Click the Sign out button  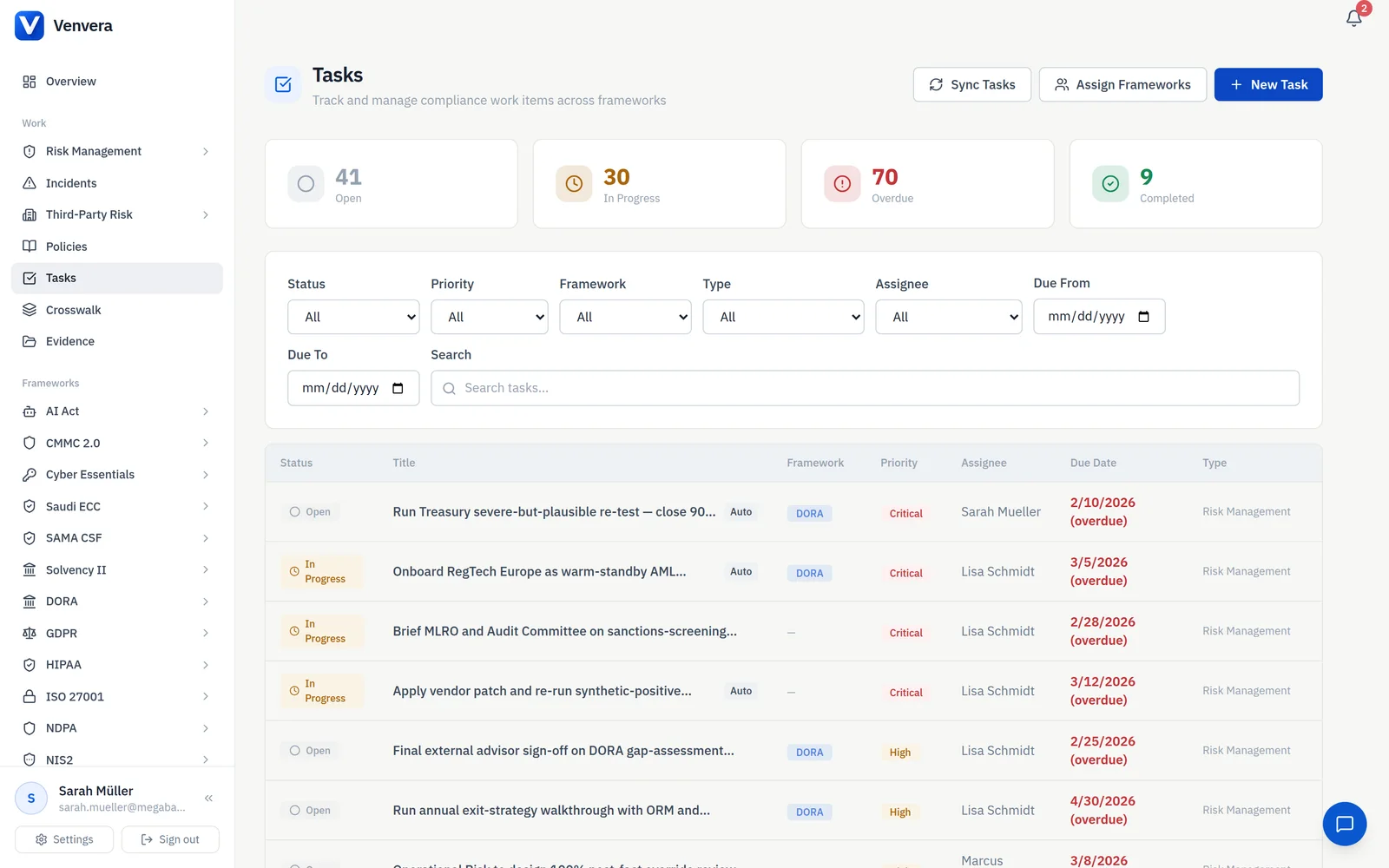(170, 839)
